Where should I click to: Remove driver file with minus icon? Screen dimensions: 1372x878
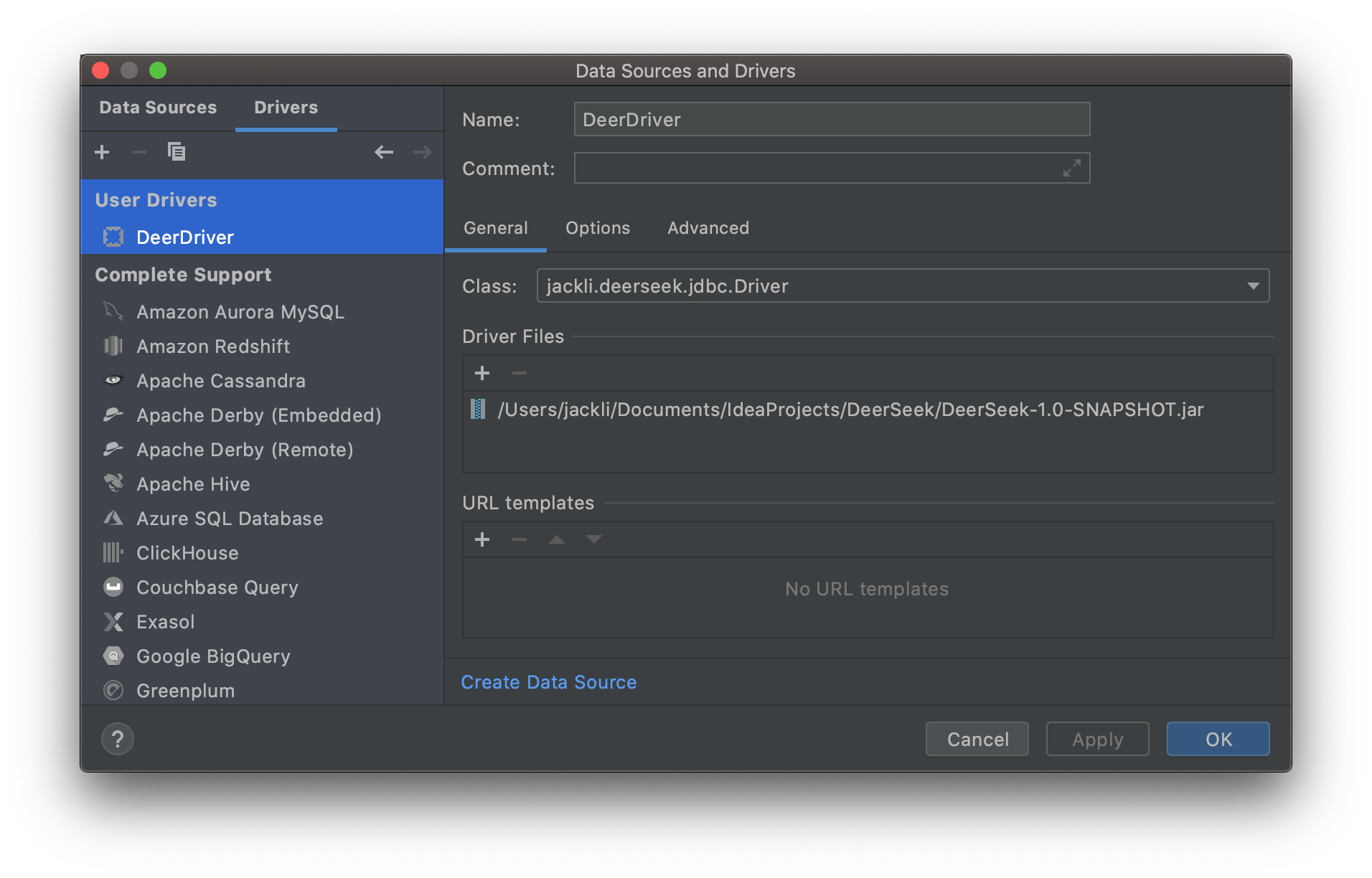520,373
